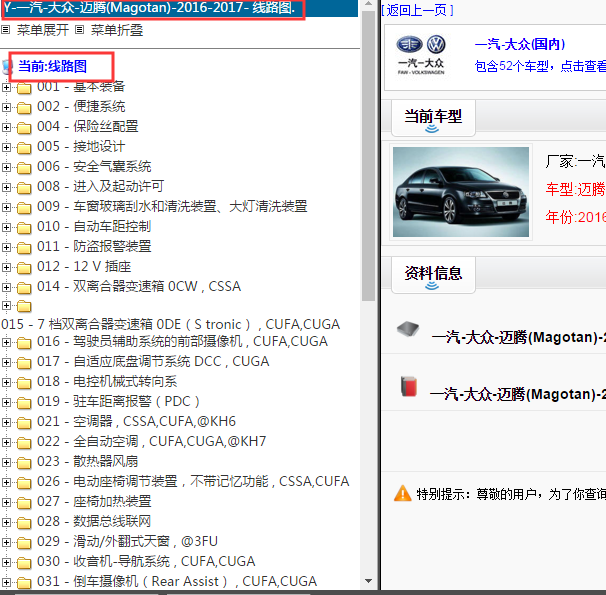Image resolution: width=606 pixels, height=595 pixels.
Task: Expand the 029 - 滑动/外翻式天窗 node
Action: [x=6, y=542]
